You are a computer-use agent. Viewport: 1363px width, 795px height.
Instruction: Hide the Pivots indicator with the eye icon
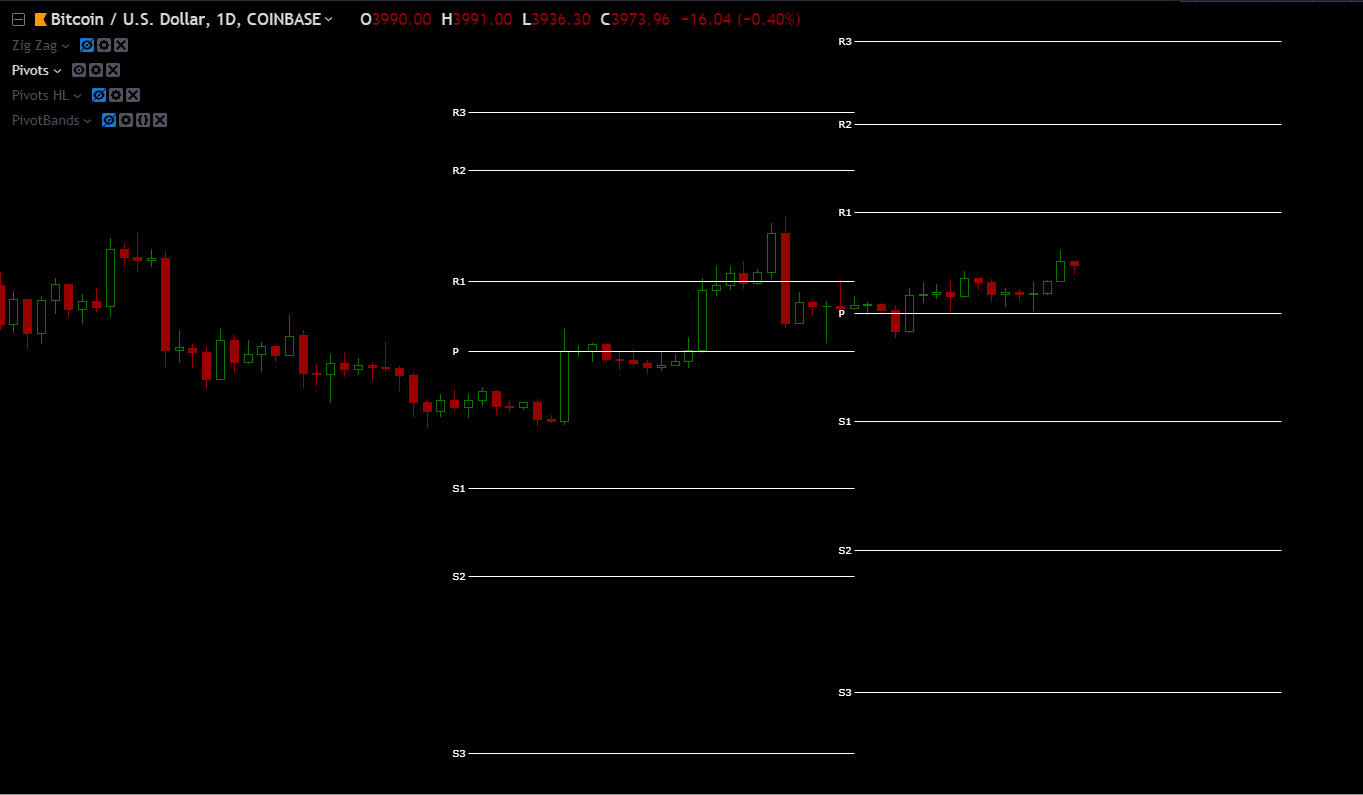[x=78, y=70]
